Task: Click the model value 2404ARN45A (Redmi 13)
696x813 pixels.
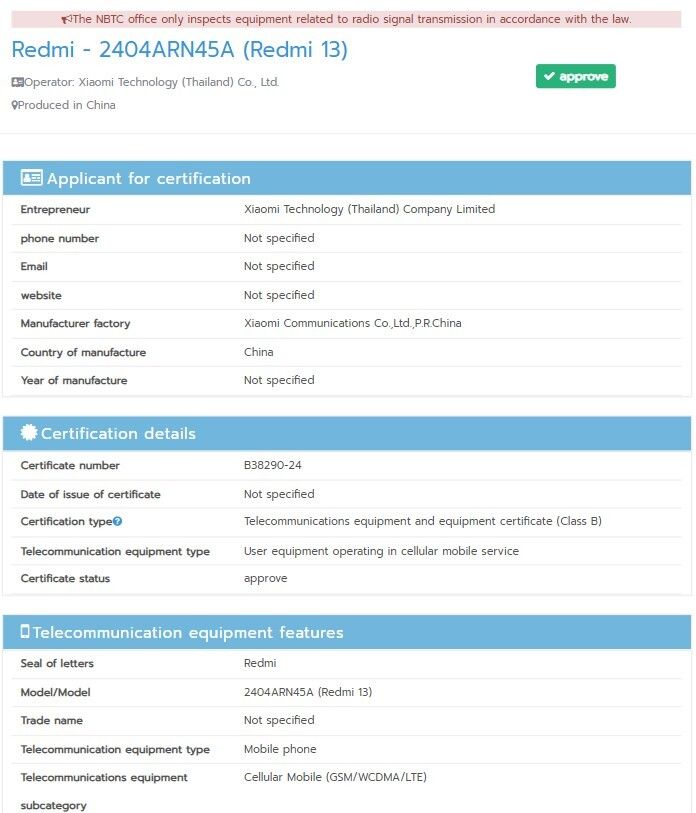Action: (308, 692)
